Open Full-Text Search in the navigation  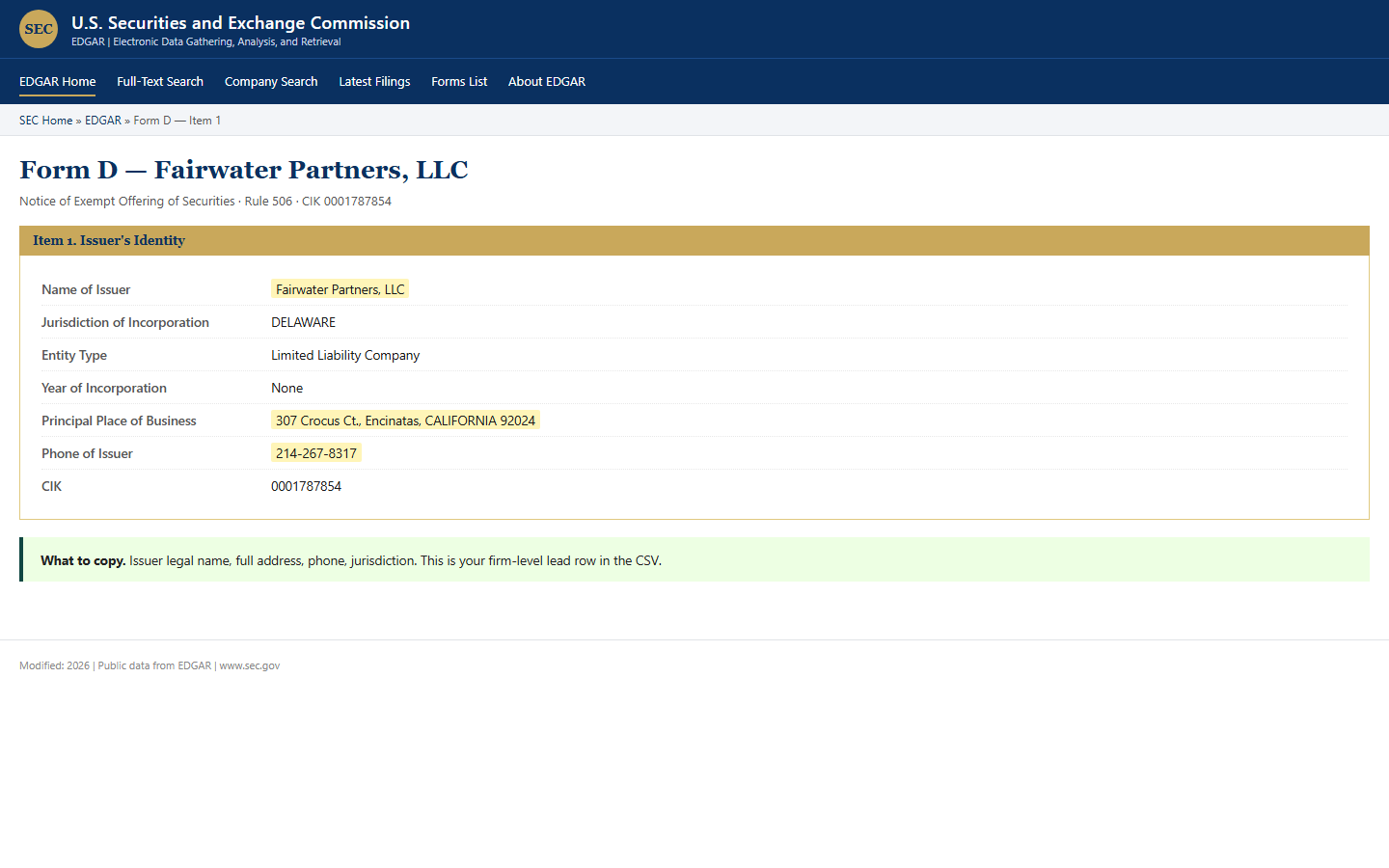(x=160, y=82)
